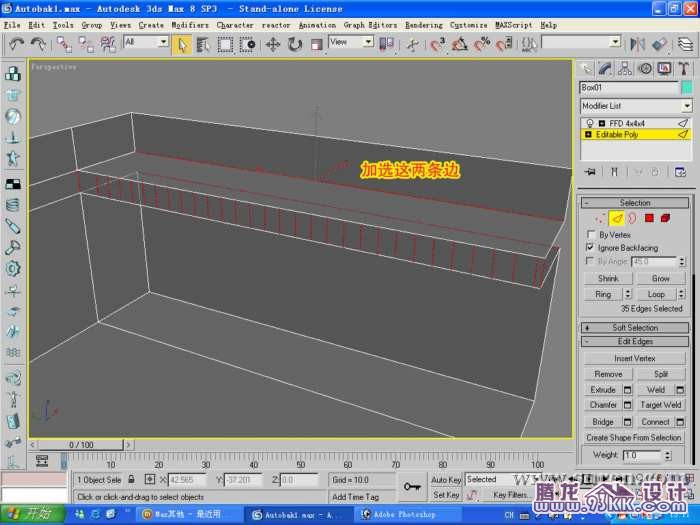The height and width of the screenshot is (525, 700).
Task: Click Use Pivot Point Center icon
Action: [x=386, y=44]
